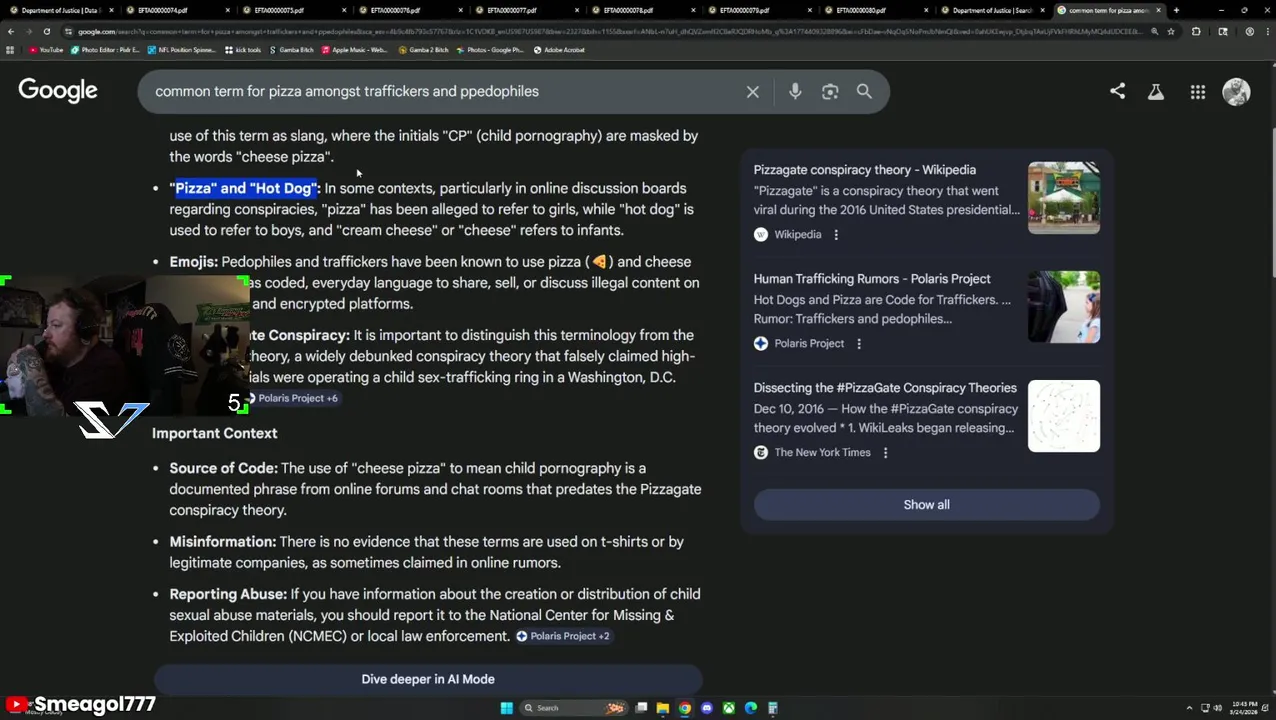Click the 'Source of Code:' bullet label
The height and width of the screenshot is (720, 1276).
(x=223, y=468)
